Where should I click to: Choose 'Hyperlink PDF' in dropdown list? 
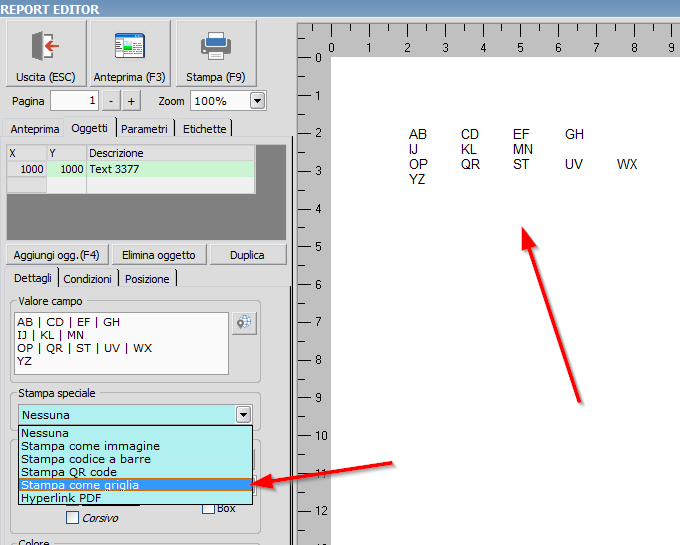tap(63, 497)
